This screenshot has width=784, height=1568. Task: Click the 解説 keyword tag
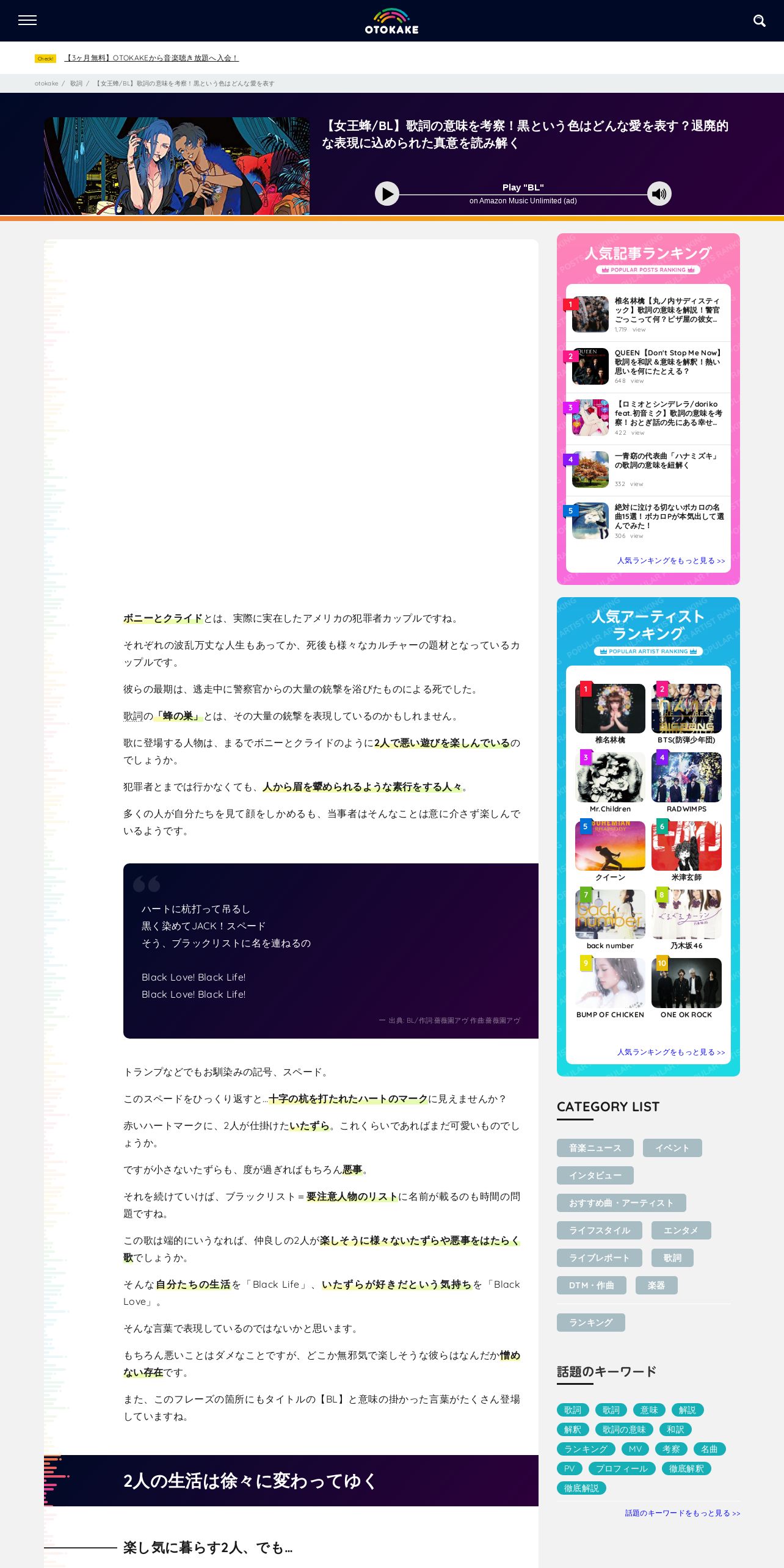(688, 1410)
